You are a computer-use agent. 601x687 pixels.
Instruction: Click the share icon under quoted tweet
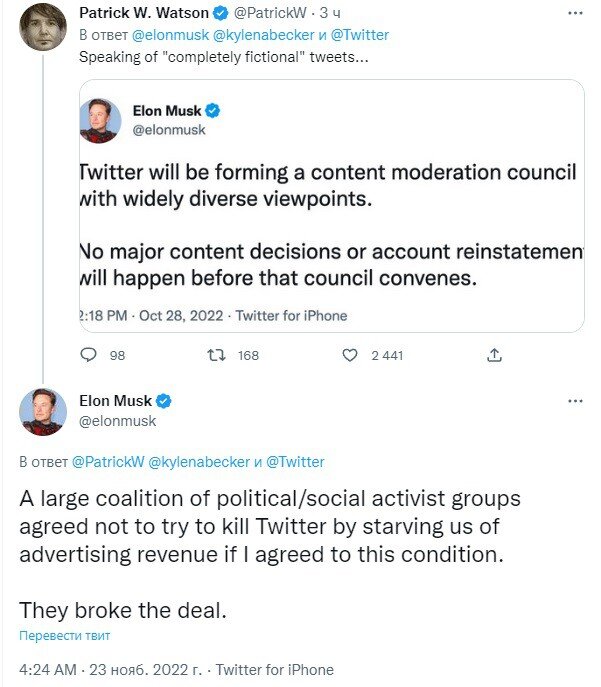coord(493,355)
